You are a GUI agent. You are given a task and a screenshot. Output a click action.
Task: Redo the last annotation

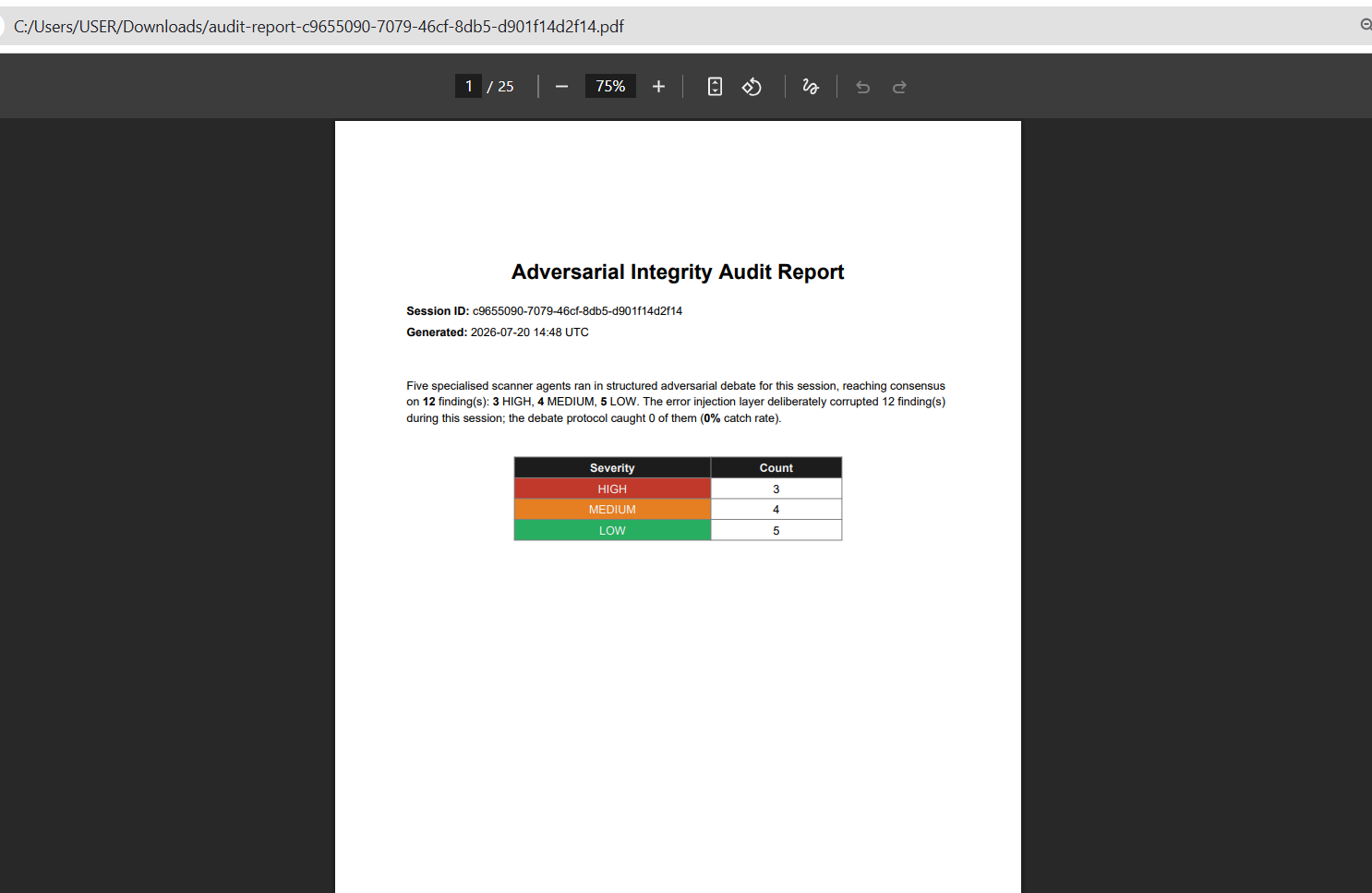[x=899, y=87]
